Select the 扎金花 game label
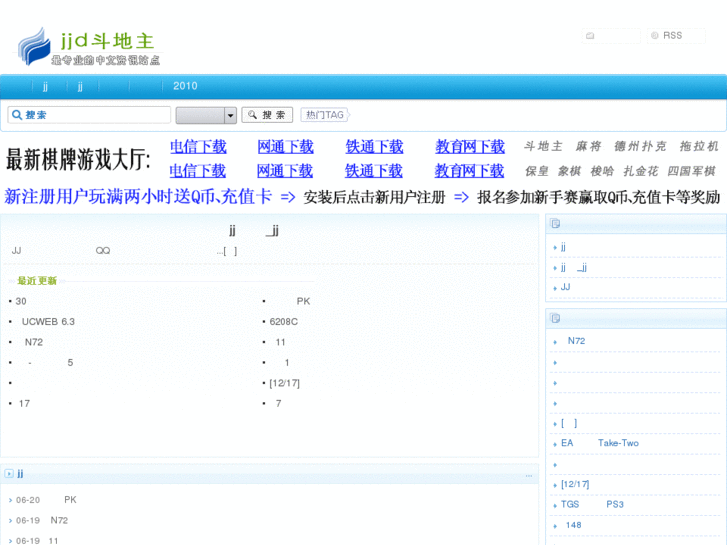The height and width of the screenshot is (545, 727). coord(640,171)
